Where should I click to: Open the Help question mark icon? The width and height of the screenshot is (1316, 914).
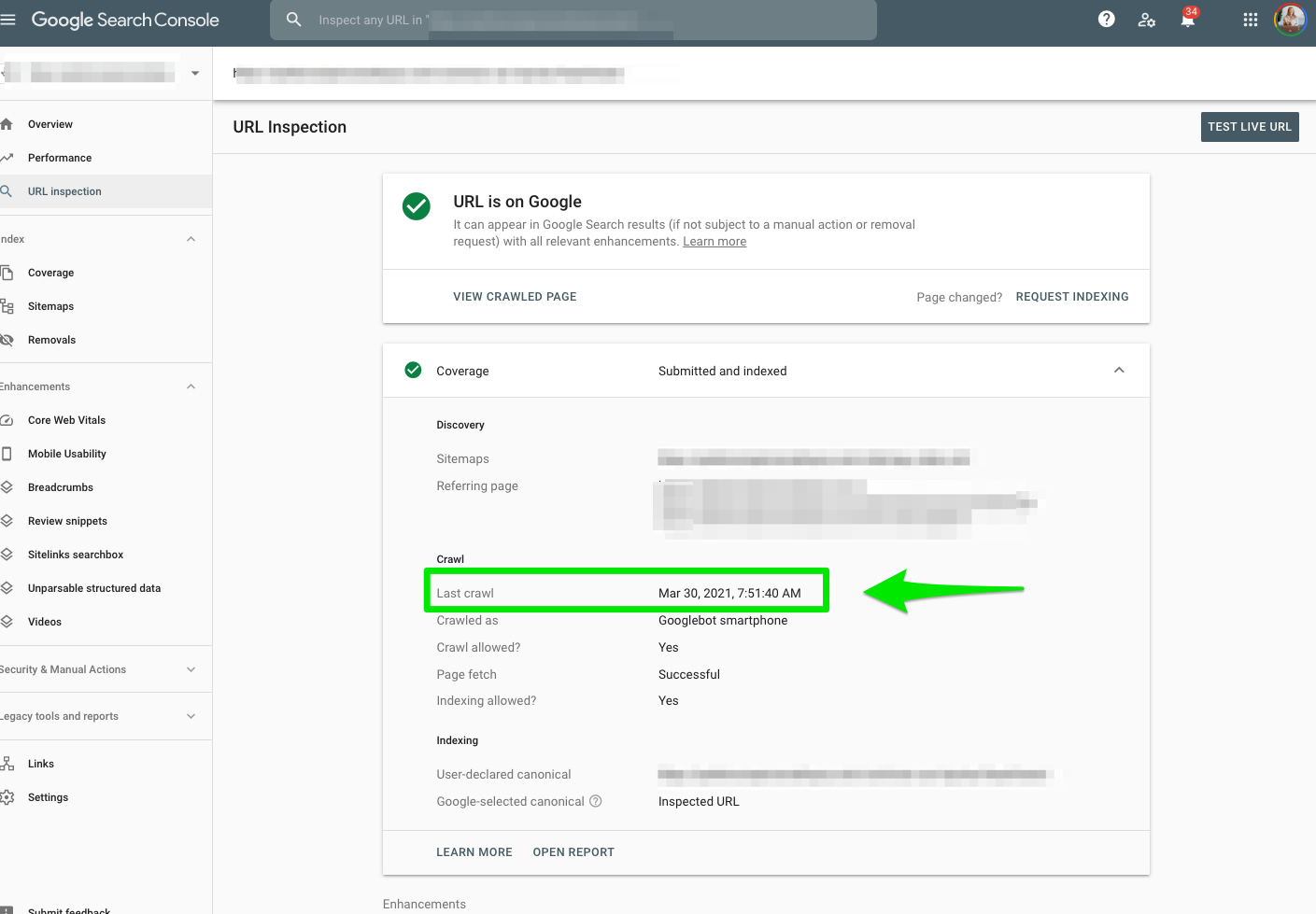pos(1107,20)
